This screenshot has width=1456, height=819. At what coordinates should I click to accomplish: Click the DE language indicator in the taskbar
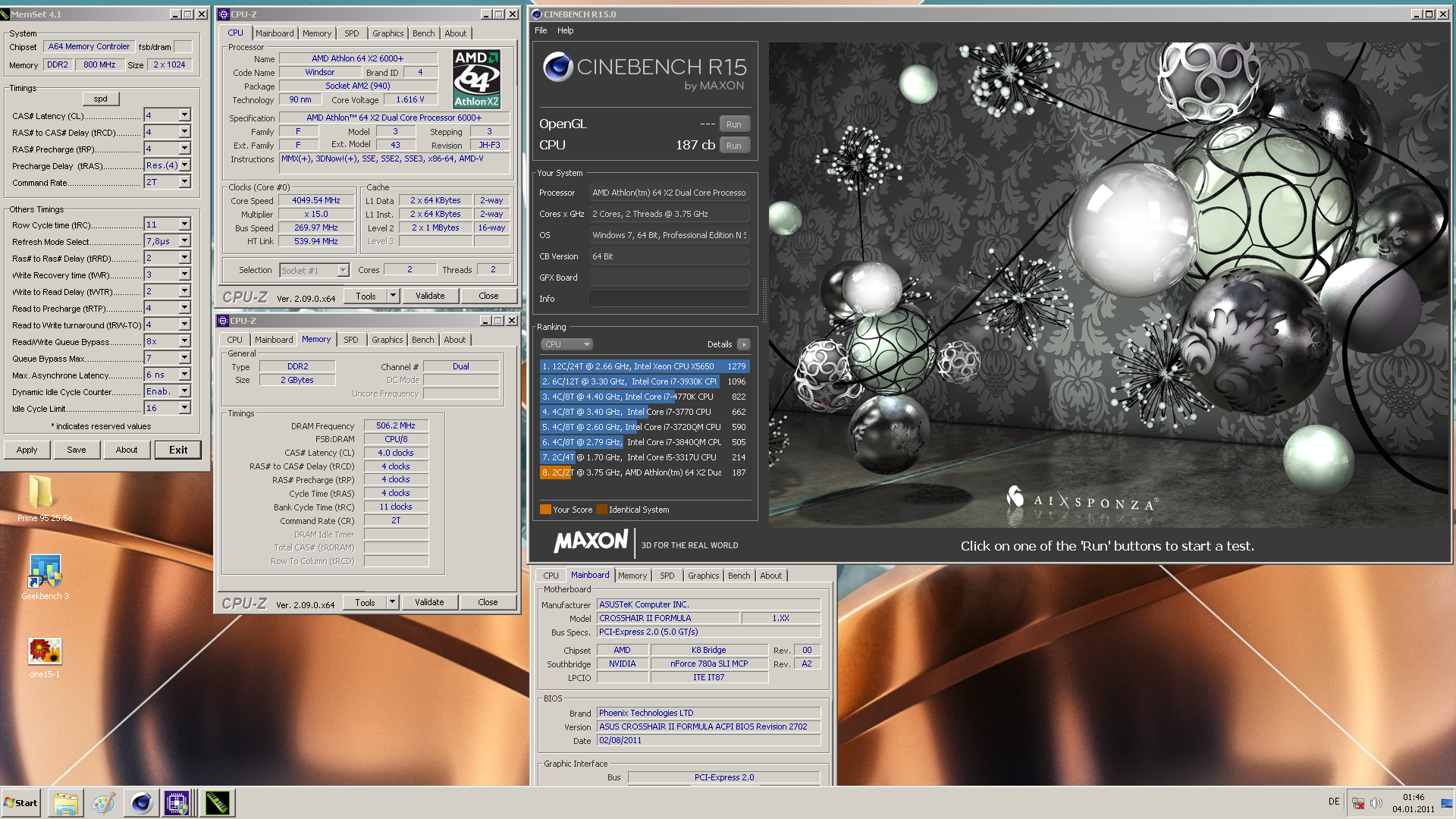[1334, 802]
